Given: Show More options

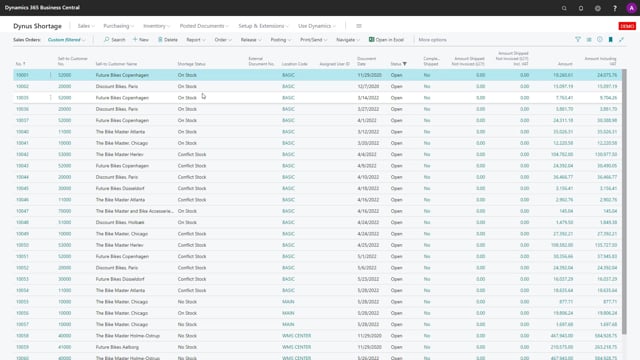Looking at the screenshot, I should [x=432, y=40].
